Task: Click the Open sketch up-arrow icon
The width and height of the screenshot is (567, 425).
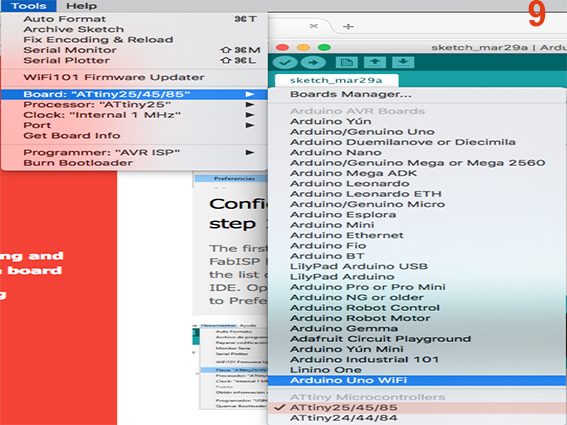Action: [x=375, y=63]
